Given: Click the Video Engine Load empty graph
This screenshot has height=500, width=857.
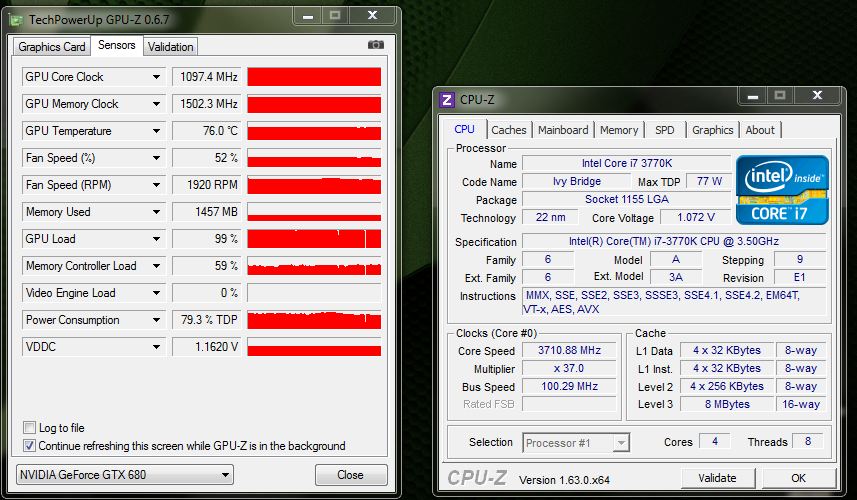Looking at the screenshot, I should point(314,293).
